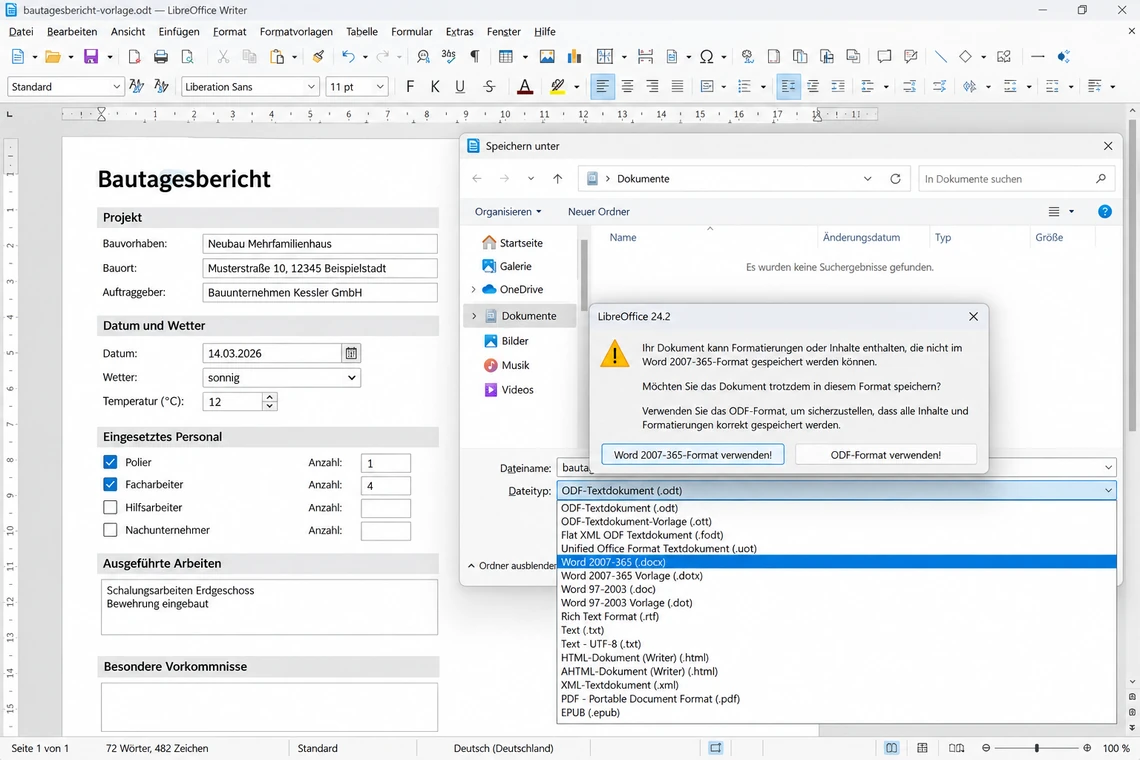This screenshot has height=760, width=1140.
Task: Click the red font color swatch
Action: pyautogui.click(x=525, y=87)
